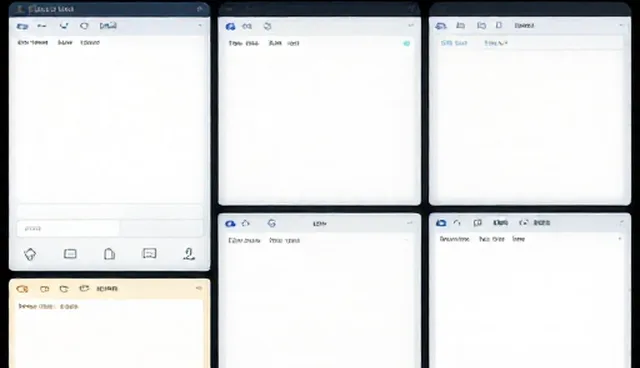Click the document page icon in the bottom icon bar
This screenshot has width=640, height=368.
click(x=109, y=254)
